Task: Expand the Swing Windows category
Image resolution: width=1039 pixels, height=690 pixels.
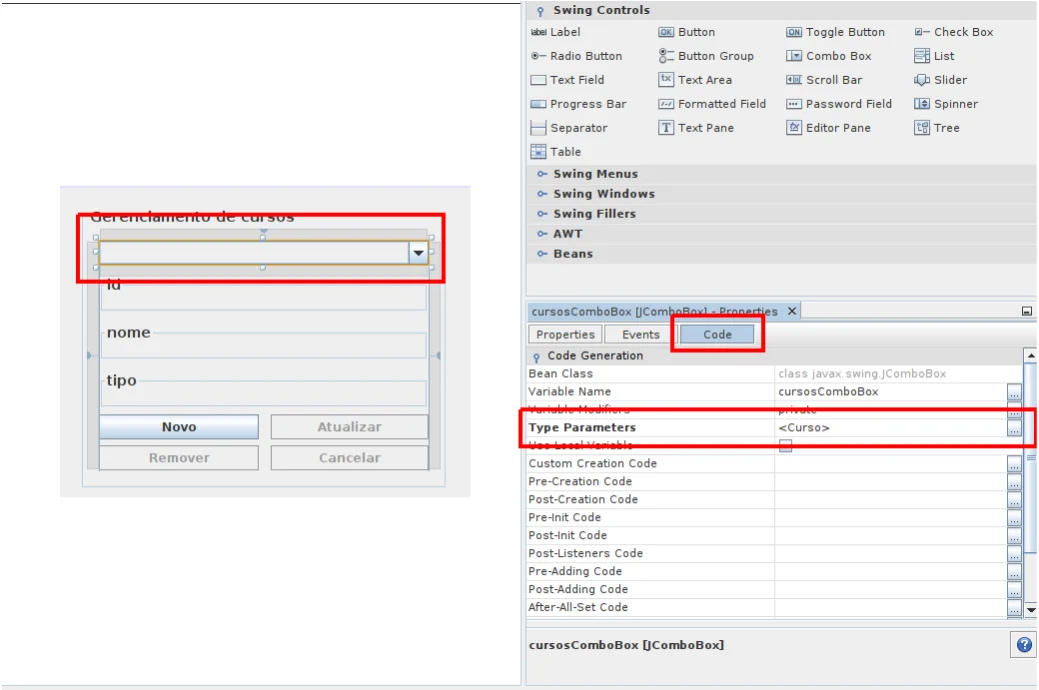Action: (x=542, y=194)
